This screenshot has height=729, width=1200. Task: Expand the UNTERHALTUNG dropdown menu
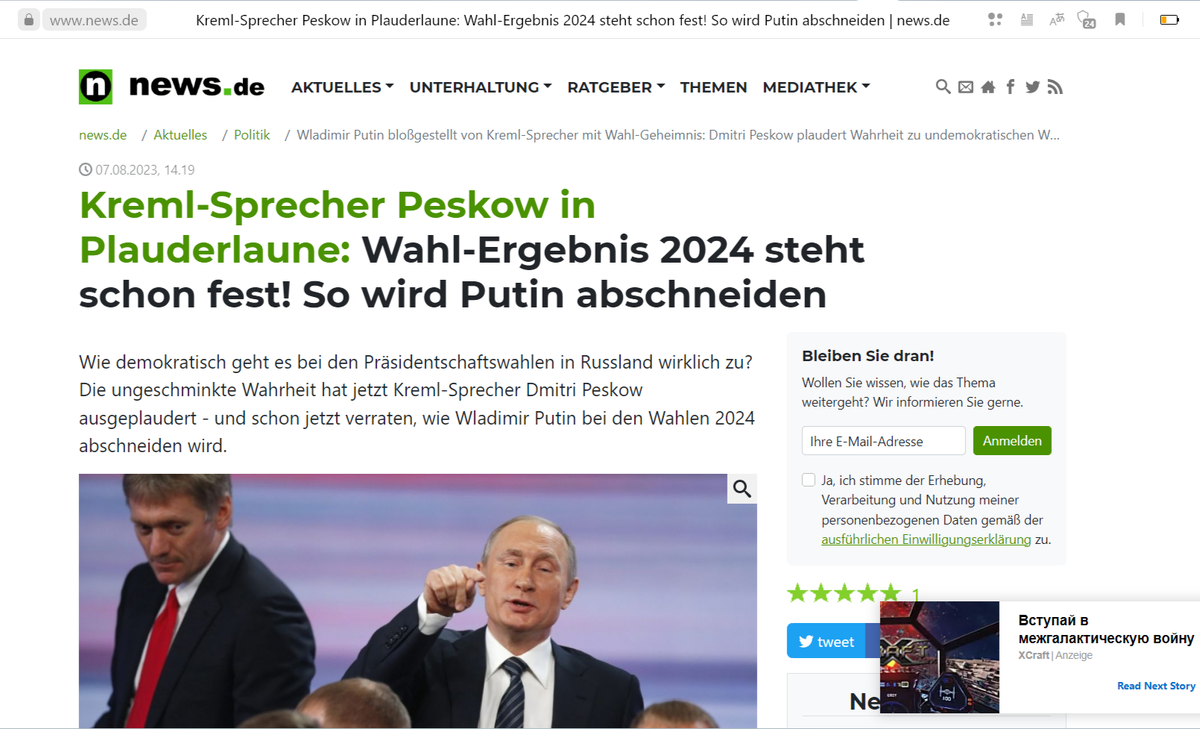pyautogui.click(x=480, y=87)
